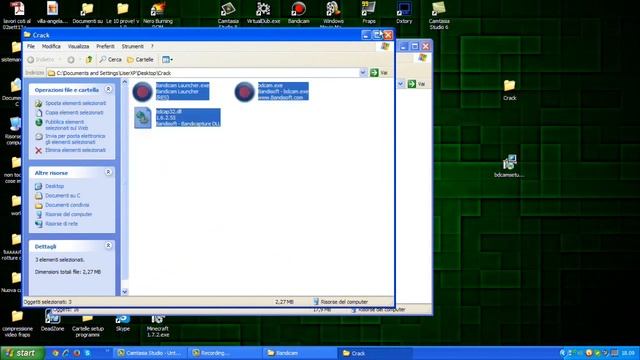Open Cerca search in toolbar
The width and height of the screenshot is (640, 360).
[x=111, y=60]
